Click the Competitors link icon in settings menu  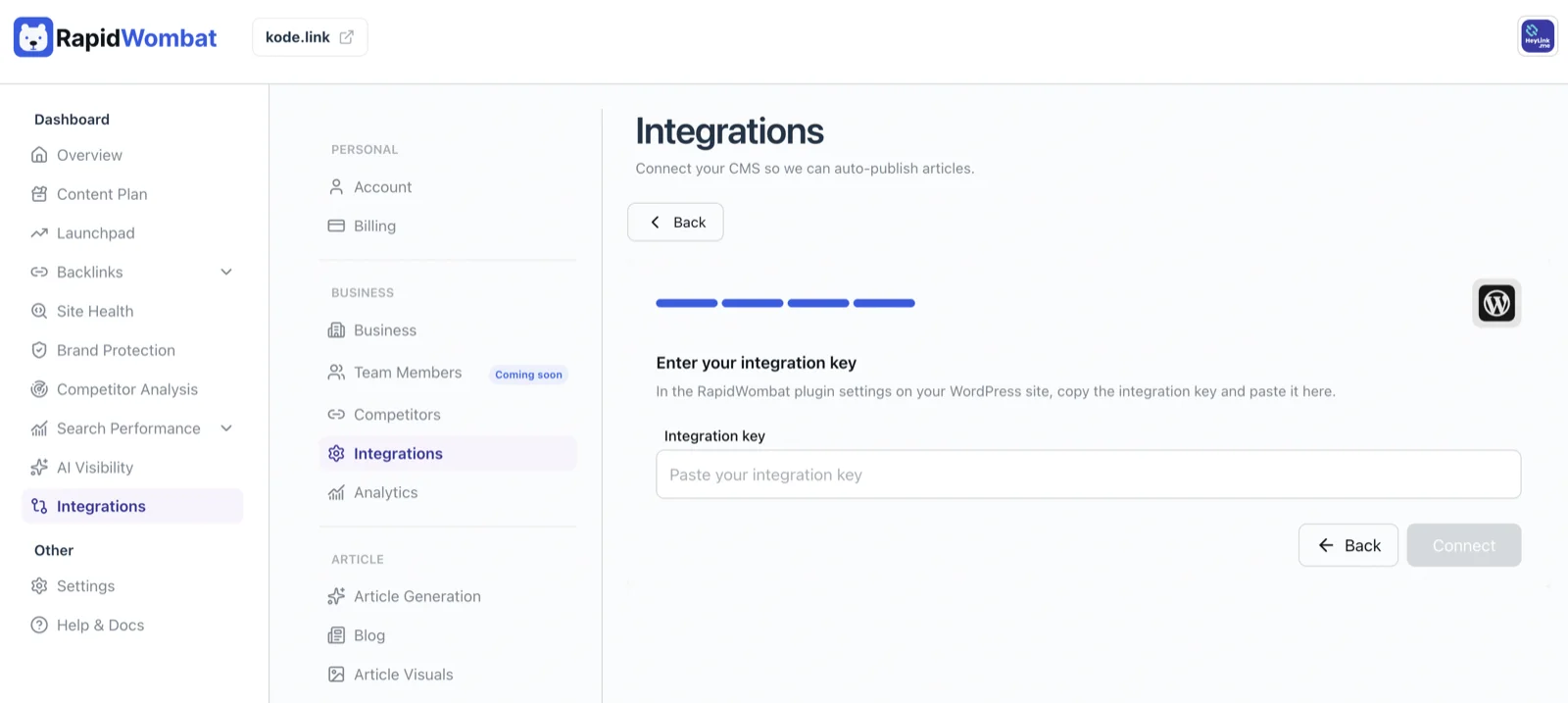[336, 415]
